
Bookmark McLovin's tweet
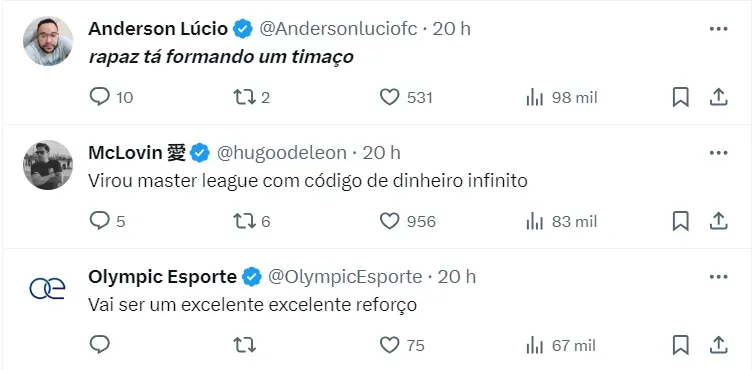(680, 221)
